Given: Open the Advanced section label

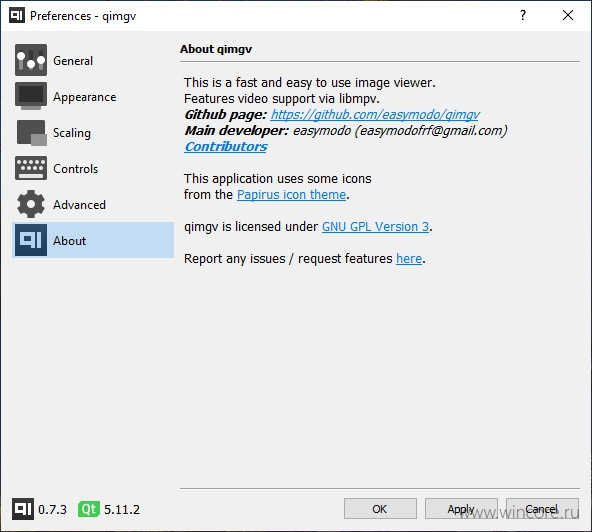Looking at the screenshot, I should [x=79, y=205].
